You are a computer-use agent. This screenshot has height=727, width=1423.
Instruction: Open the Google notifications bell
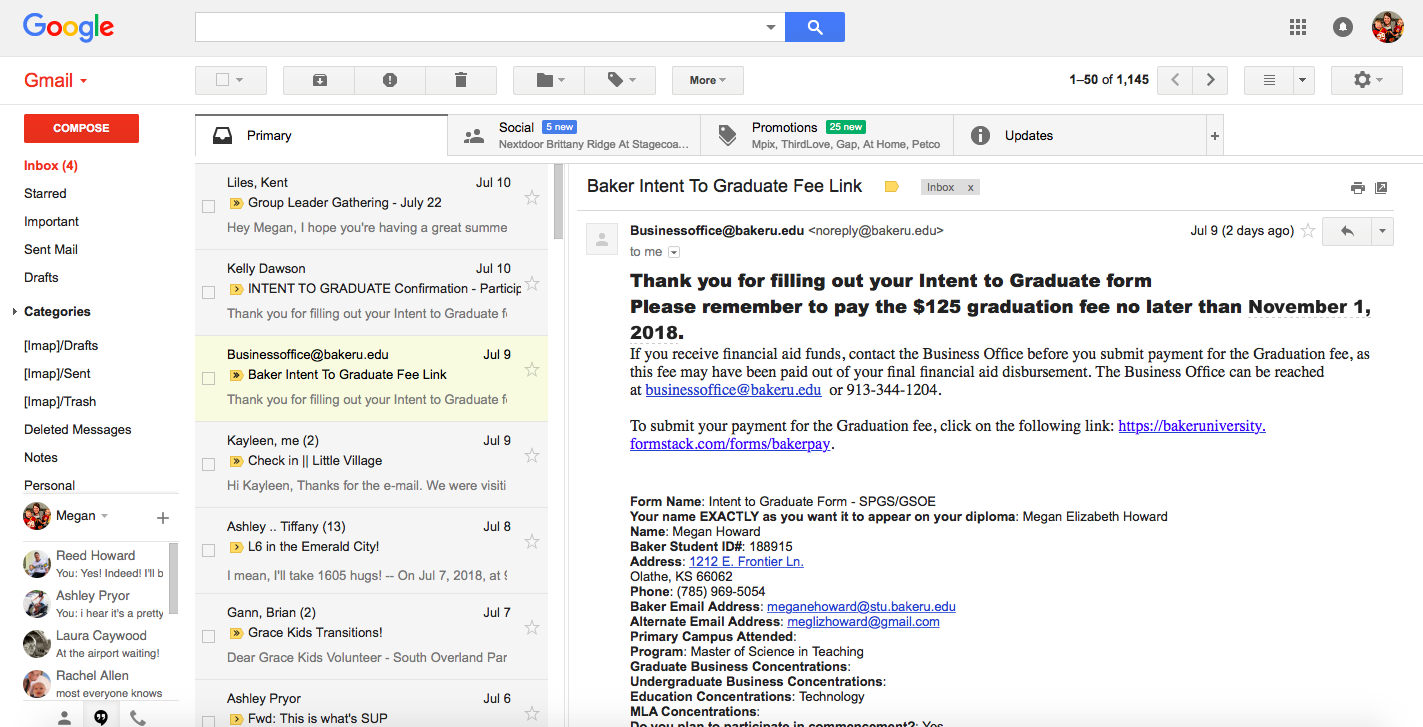click(x=1342, y=27)
